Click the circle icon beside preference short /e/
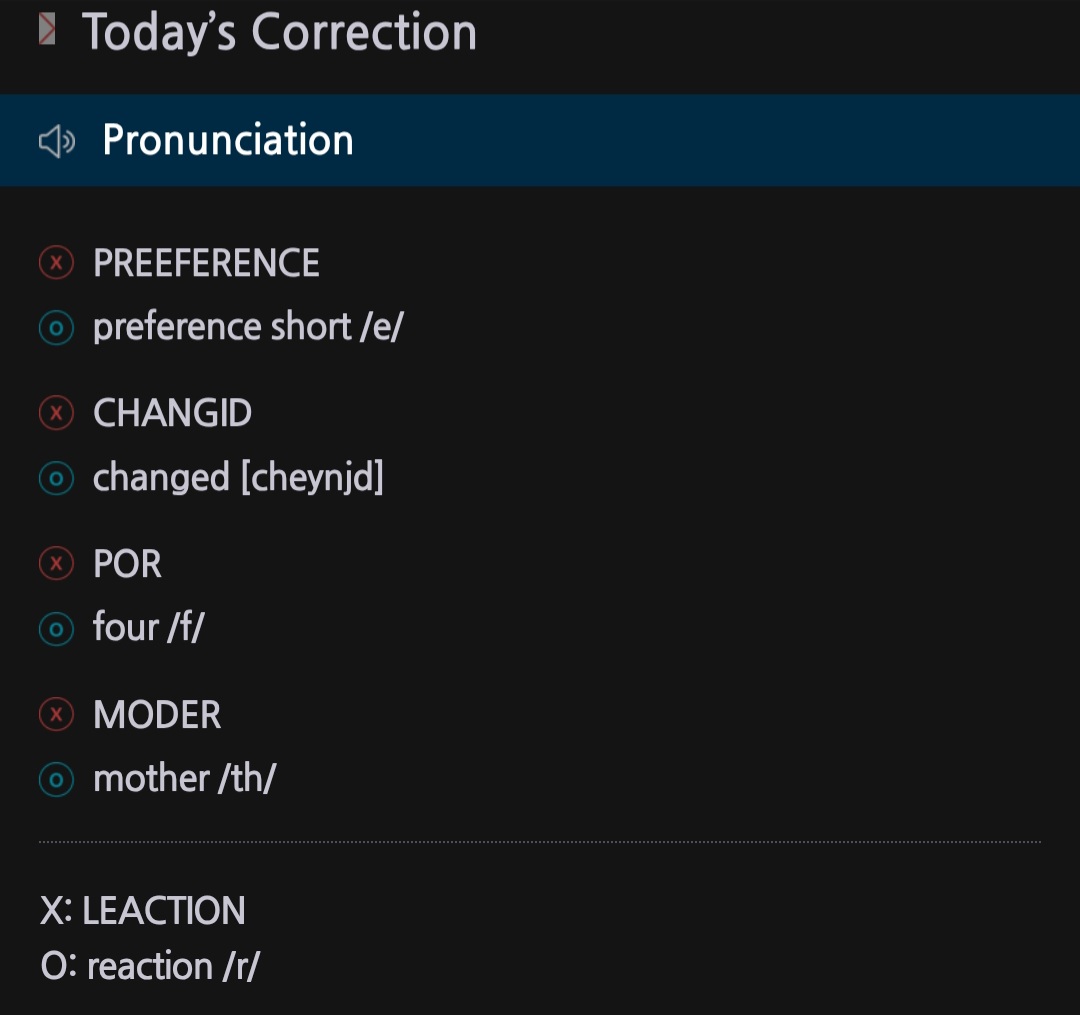Viewport: 1080px width, 1015px height. pyautogui.click(x=56, y=328)
